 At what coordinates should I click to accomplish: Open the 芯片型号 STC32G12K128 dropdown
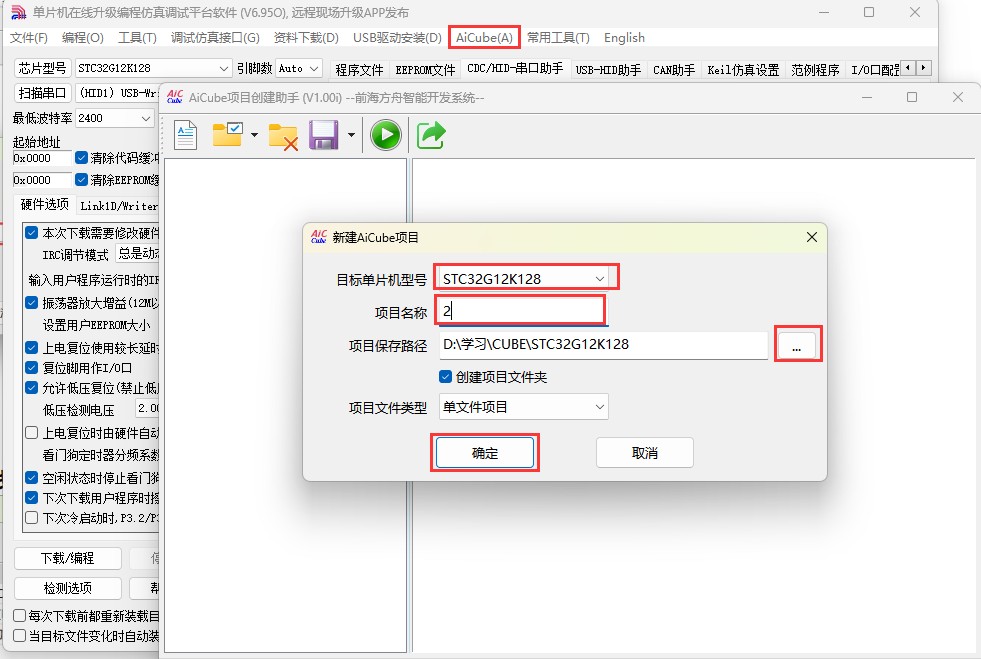coord(153,68)
